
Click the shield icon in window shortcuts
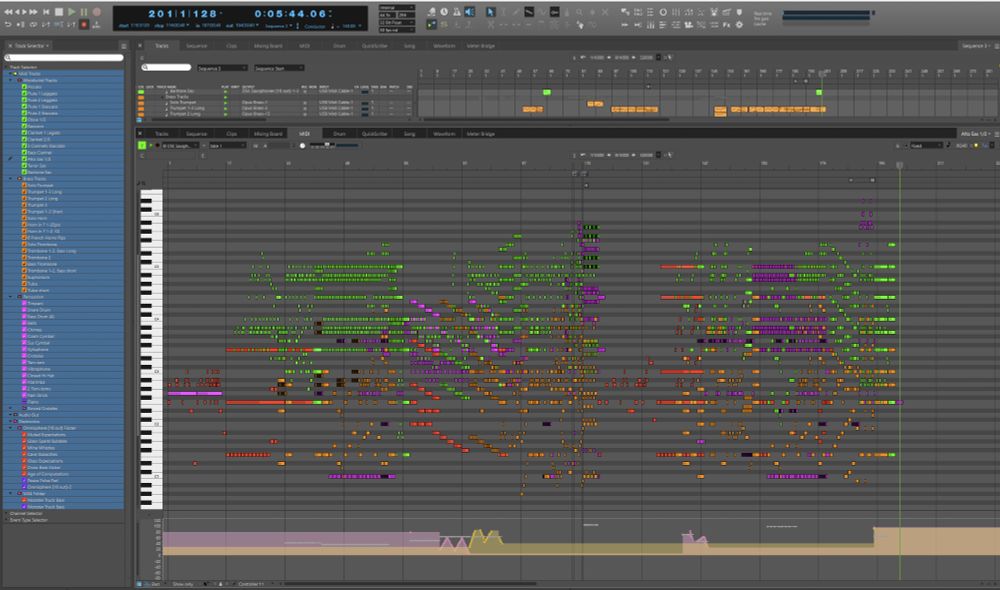pos(739,11)
